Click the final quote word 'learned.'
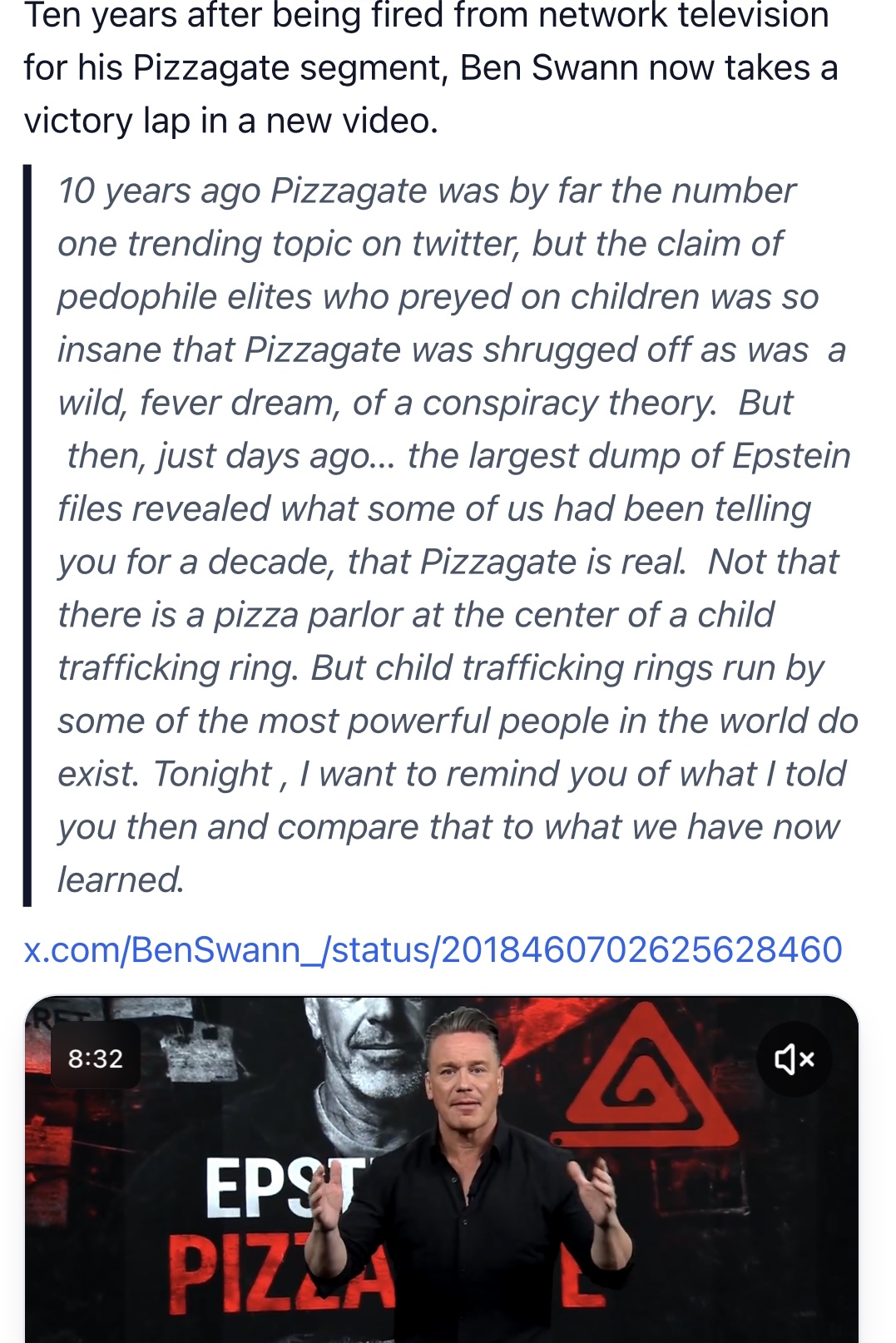This screenshot has width=896, height=1343. pos(121,880)
